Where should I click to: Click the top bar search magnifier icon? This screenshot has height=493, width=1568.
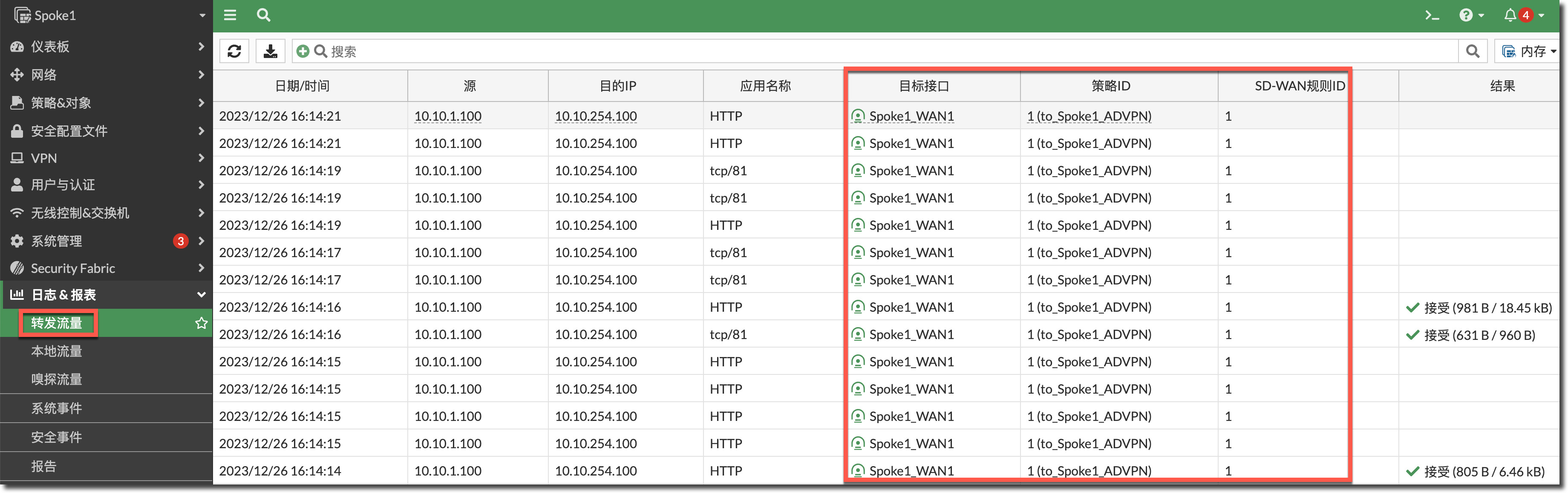(264, 15)
